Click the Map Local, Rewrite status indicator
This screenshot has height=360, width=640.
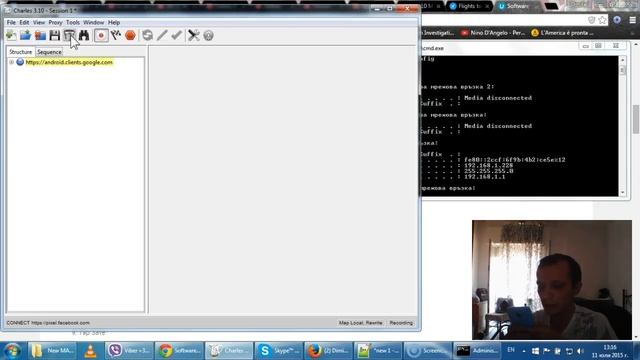click(x=360, y=322)
